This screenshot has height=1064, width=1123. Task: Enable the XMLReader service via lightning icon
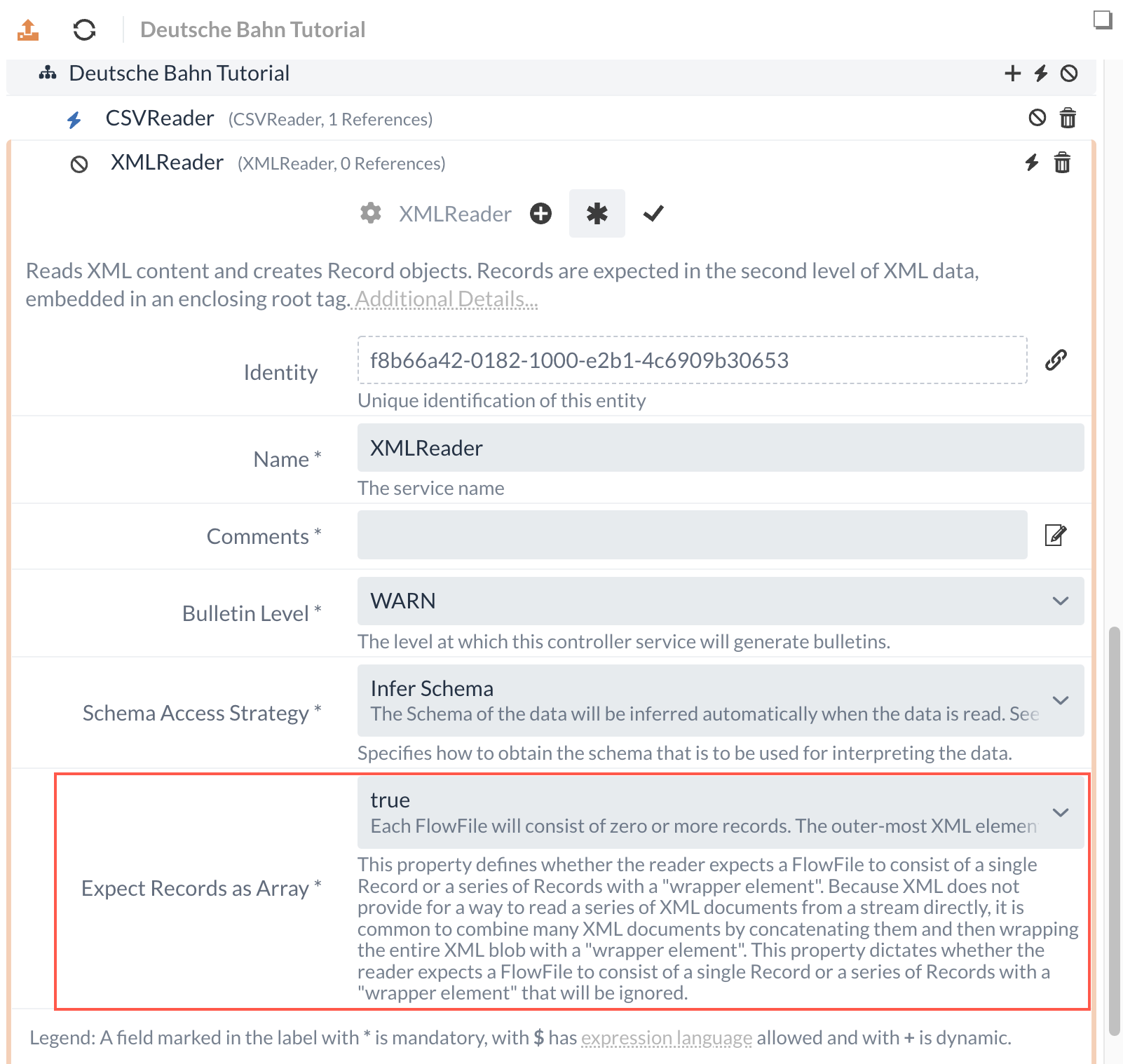(1032, 163)
